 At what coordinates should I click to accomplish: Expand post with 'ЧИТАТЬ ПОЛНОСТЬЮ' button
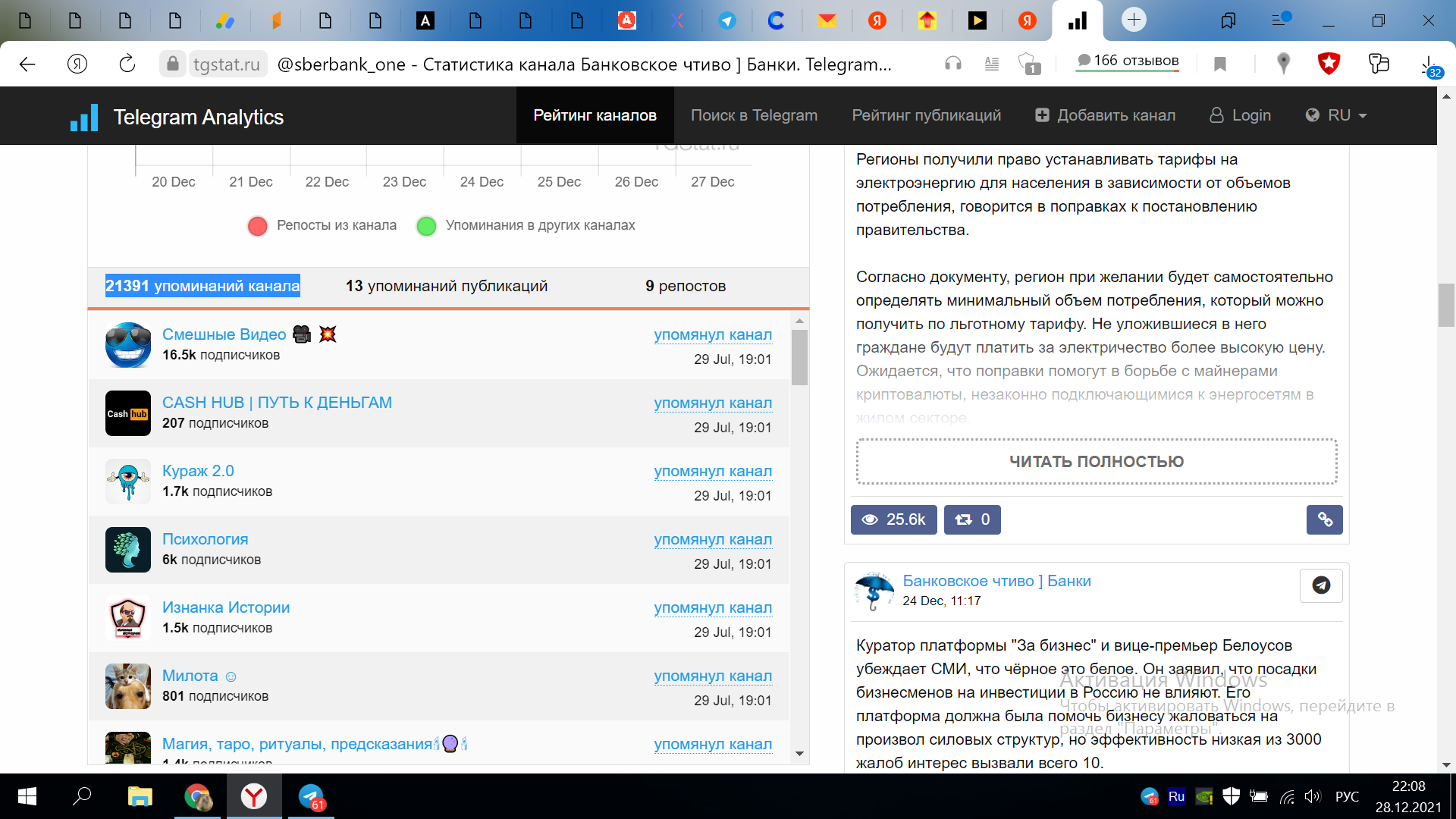click(x=1096, y=461)
